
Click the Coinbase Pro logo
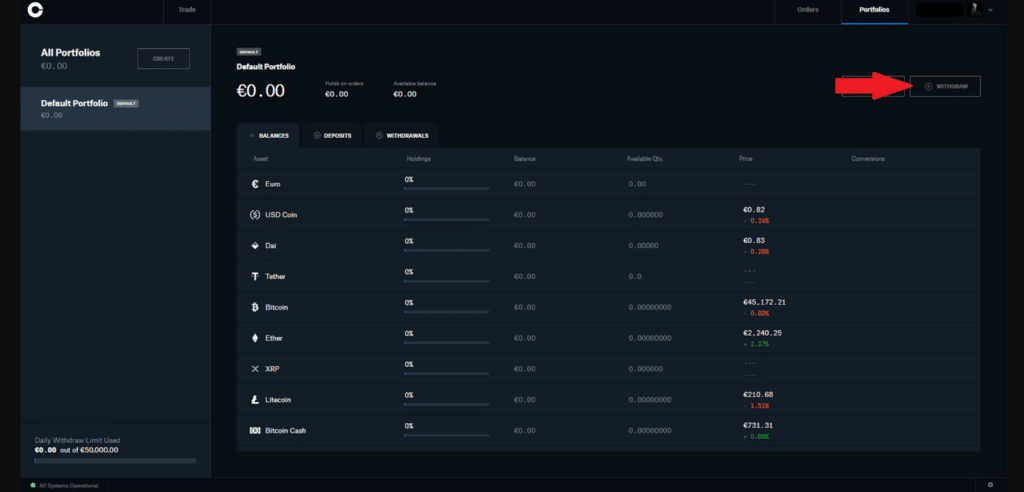(35, 10)
